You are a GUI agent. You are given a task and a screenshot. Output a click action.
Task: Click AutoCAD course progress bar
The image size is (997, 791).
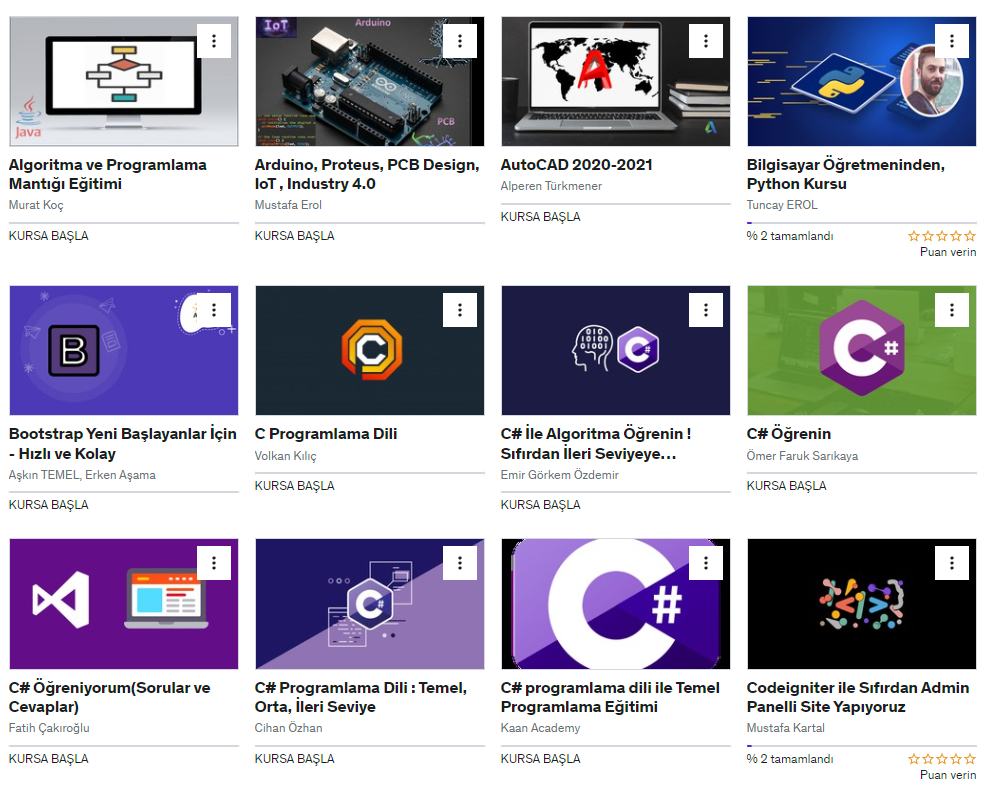[616, 204]
